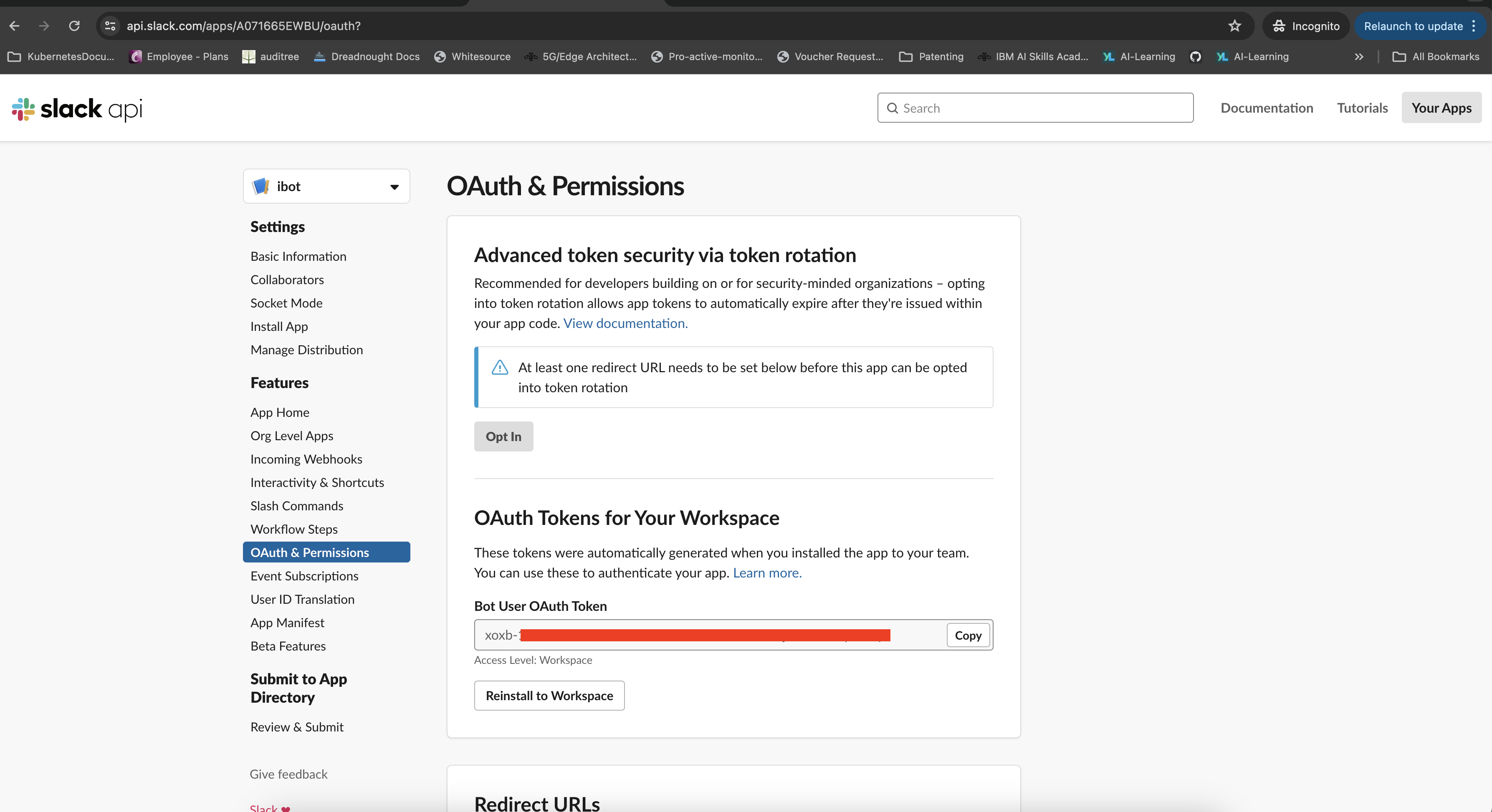1492x812 pixels.
Task: Open the GitHub bookmark icon
Action: (1195, 57)
